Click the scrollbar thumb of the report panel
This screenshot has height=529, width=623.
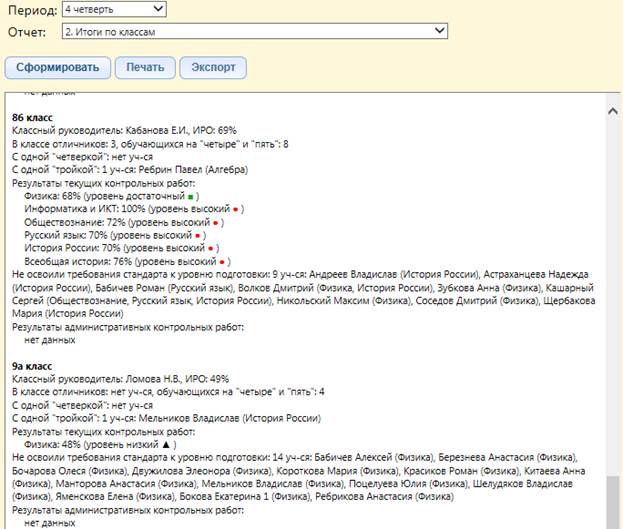pyautogui.click(x=613, y=502)
